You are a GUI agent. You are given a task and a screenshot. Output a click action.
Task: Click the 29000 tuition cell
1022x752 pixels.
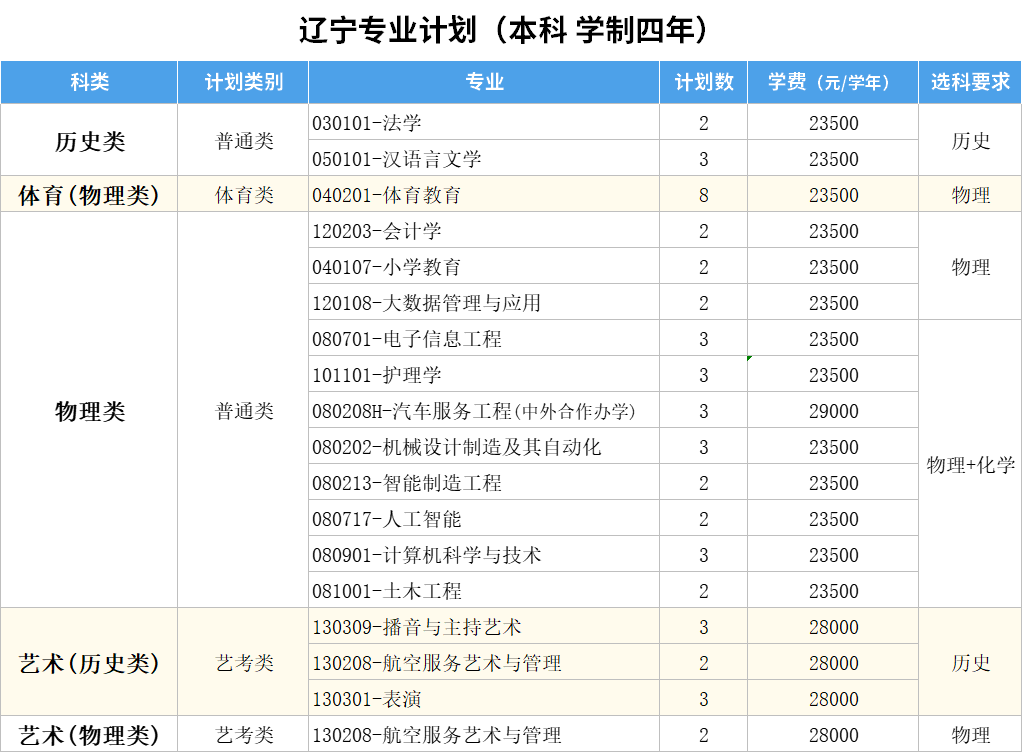(833, 411)
